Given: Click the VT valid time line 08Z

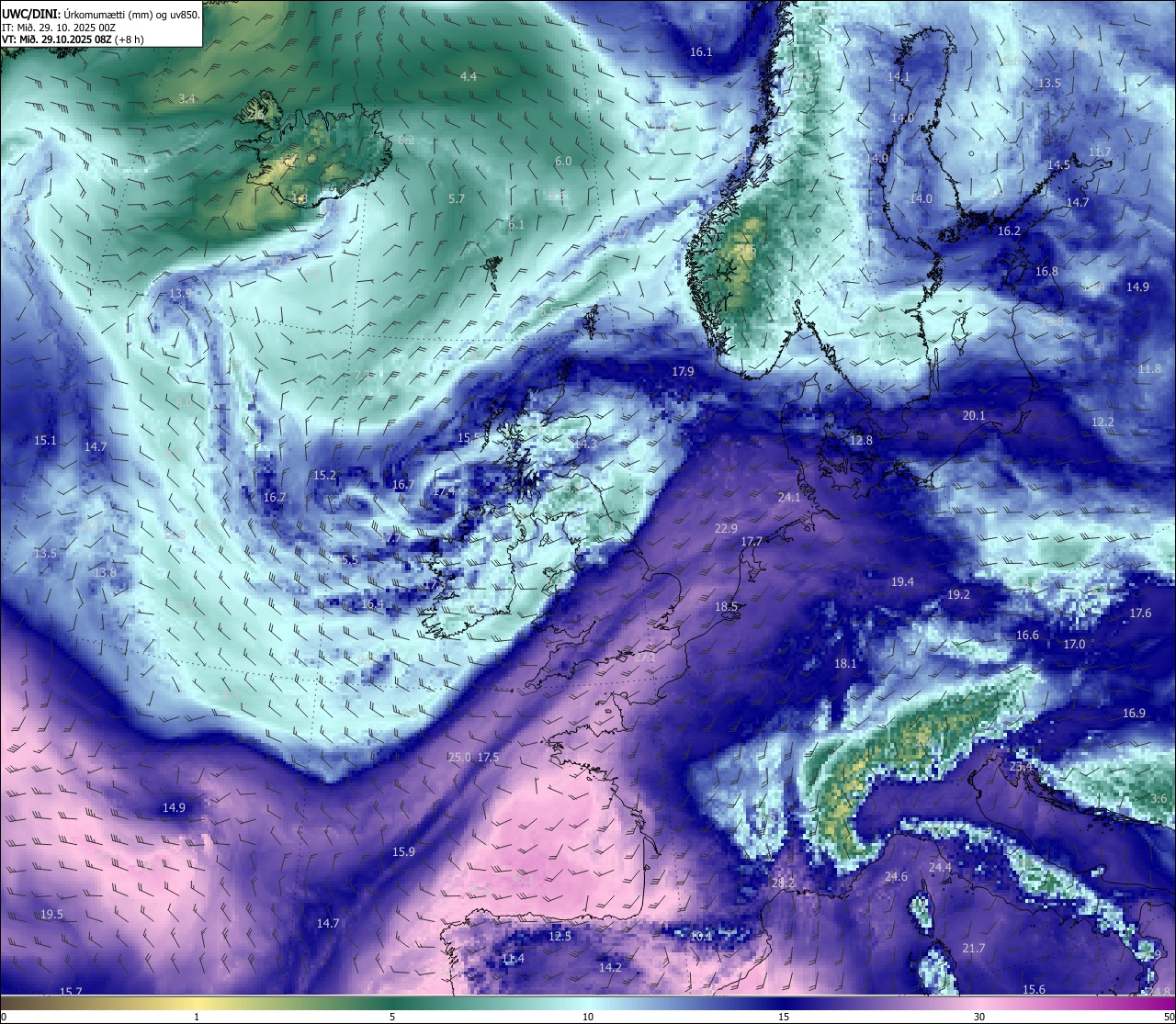Looking at the screenshot, I should [x=73, y=39].
